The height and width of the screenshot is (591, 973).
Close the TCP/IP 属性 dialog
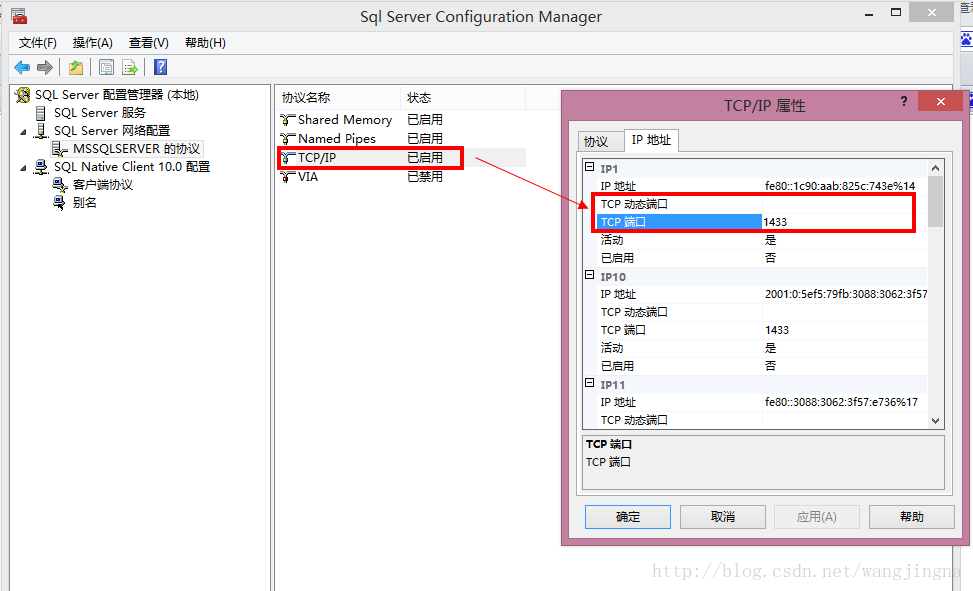click(941, 101)
